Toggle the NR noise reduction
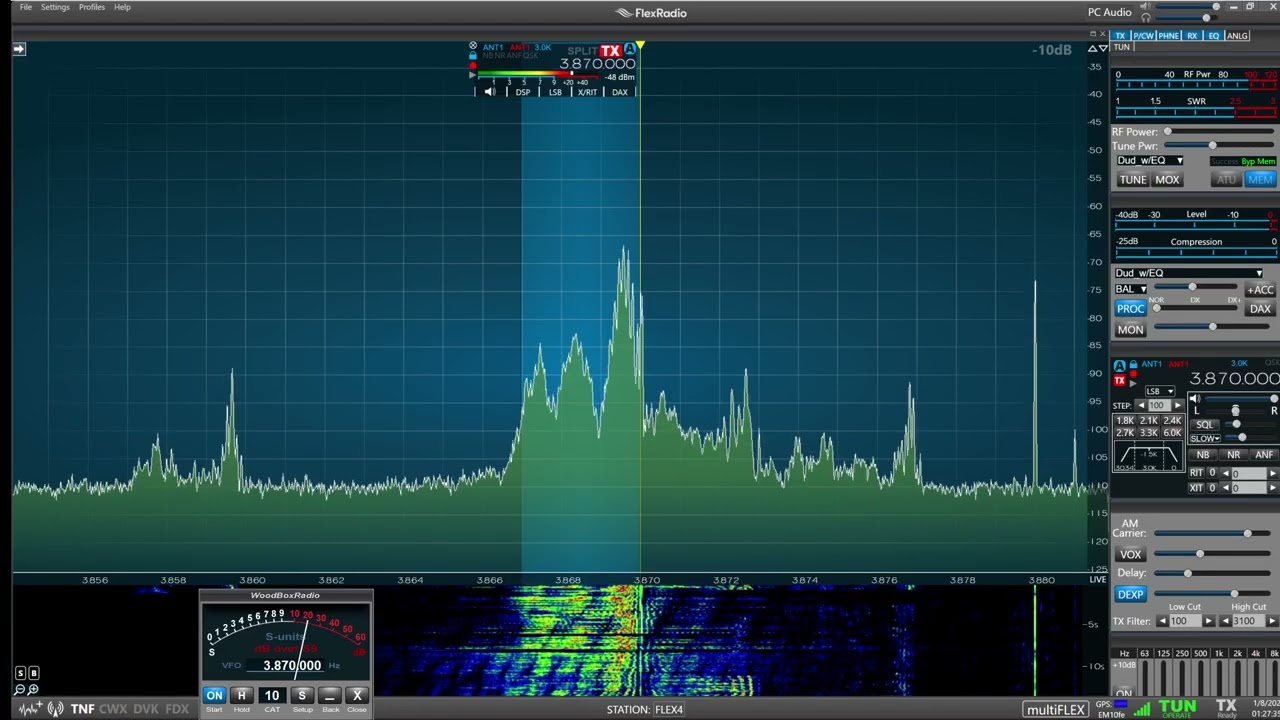 pyautogui.click(x=1233, y=455)
